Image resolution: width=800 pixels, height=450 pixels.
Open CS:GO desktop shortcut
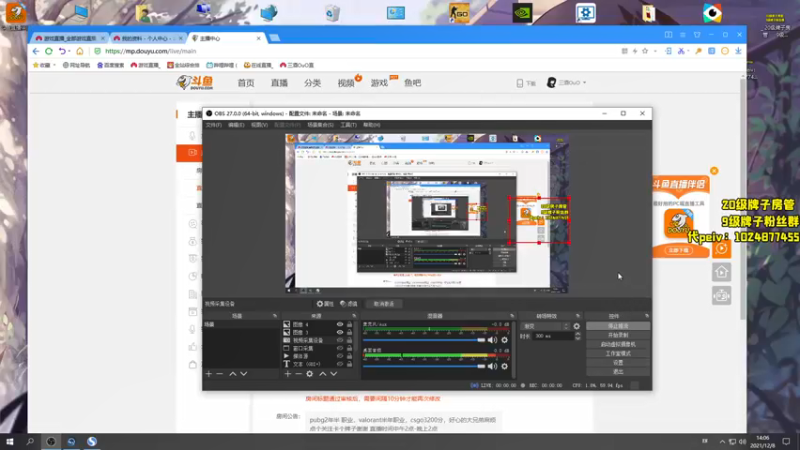click(459, 13)
